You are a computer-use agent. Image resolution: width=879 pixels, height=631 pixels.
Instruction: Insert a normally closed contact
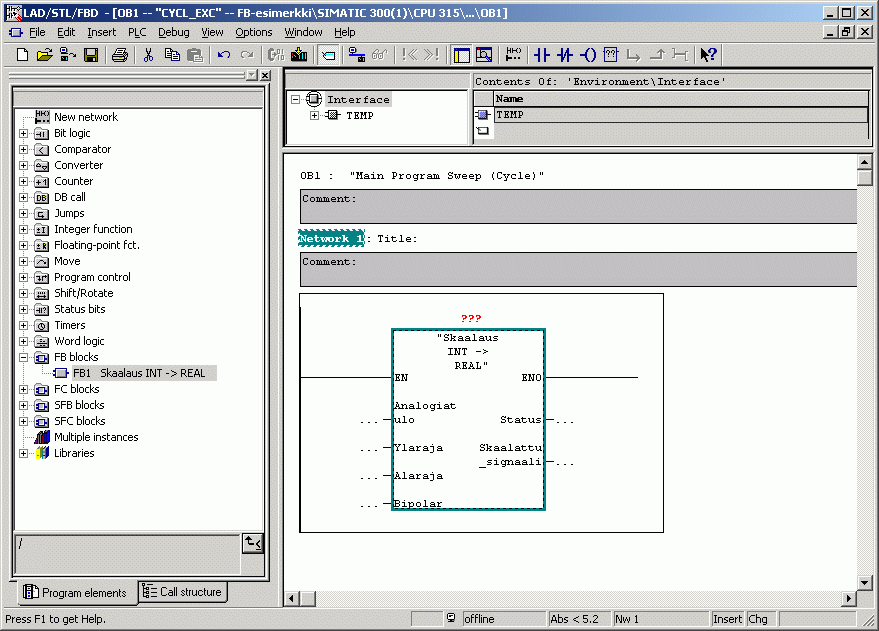[x=565, y=55]
